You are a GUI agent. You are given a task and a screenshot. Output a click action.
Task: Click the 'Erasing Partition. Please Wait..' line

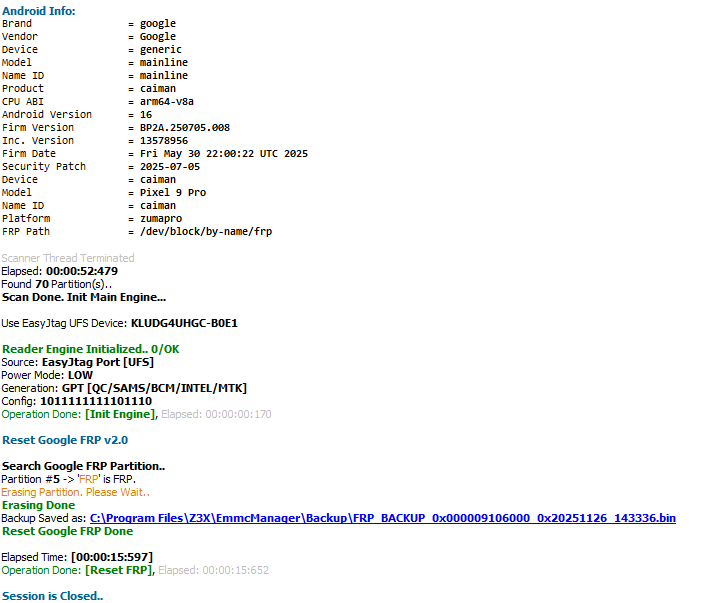[x=76, y=492]
